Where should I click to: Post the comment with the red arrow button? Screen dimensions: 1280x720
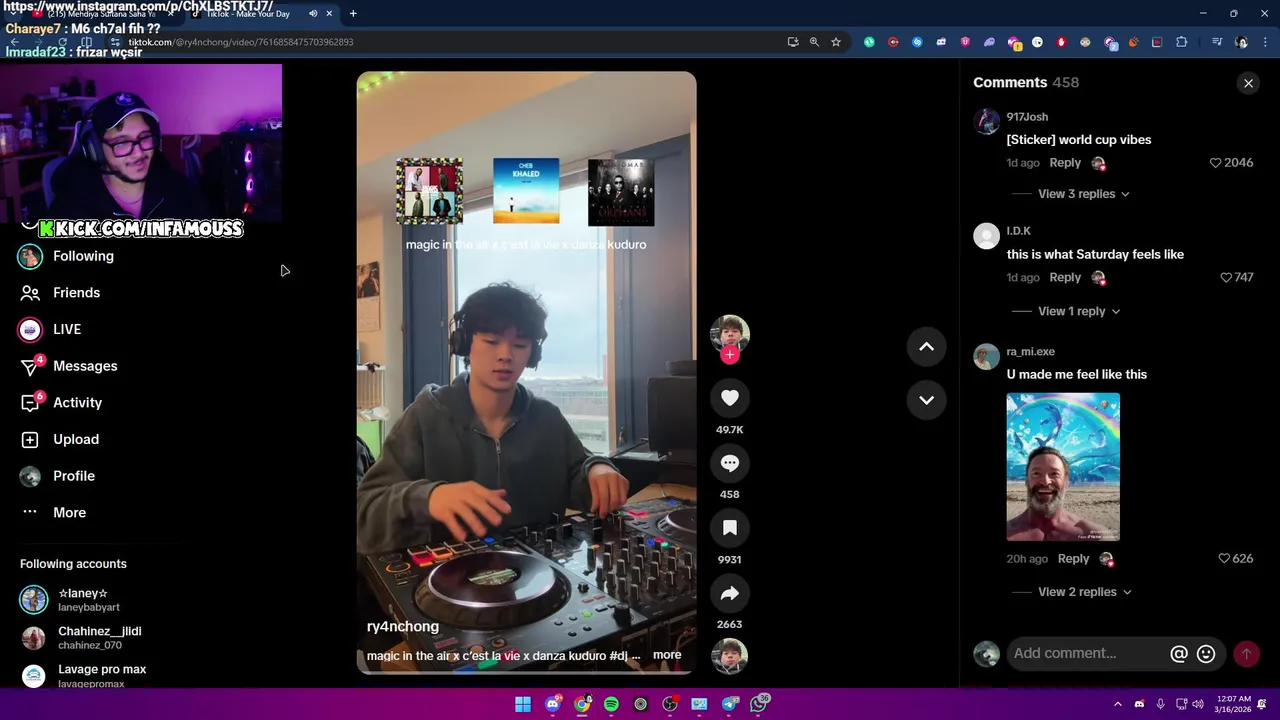[1246, 654]
